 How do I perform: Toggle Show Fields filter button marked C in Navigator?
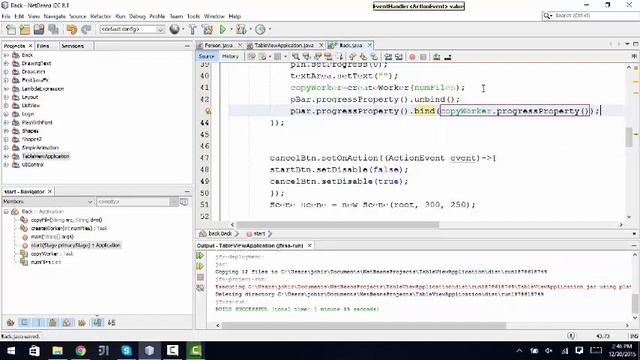point(24,323)
